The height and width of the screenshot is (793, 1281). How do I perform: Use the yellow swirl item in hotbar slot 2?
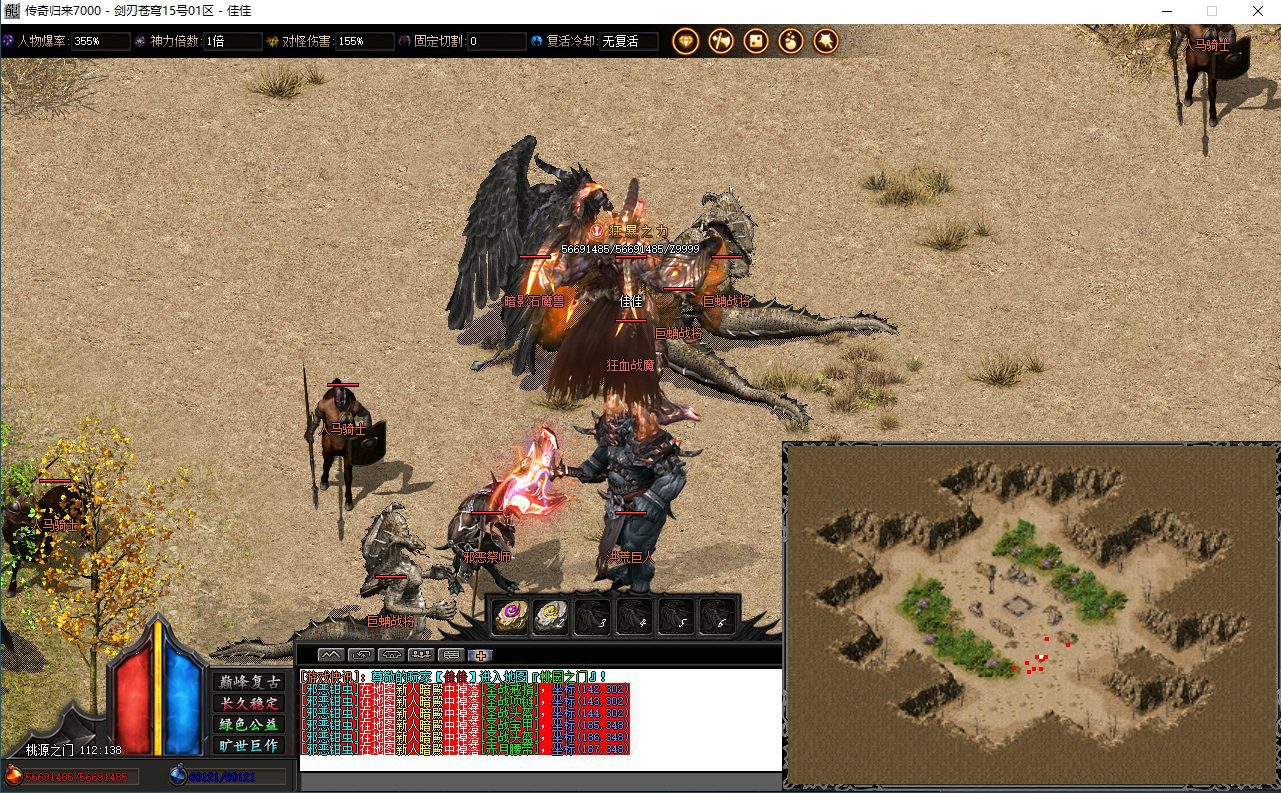click(551, 615)
